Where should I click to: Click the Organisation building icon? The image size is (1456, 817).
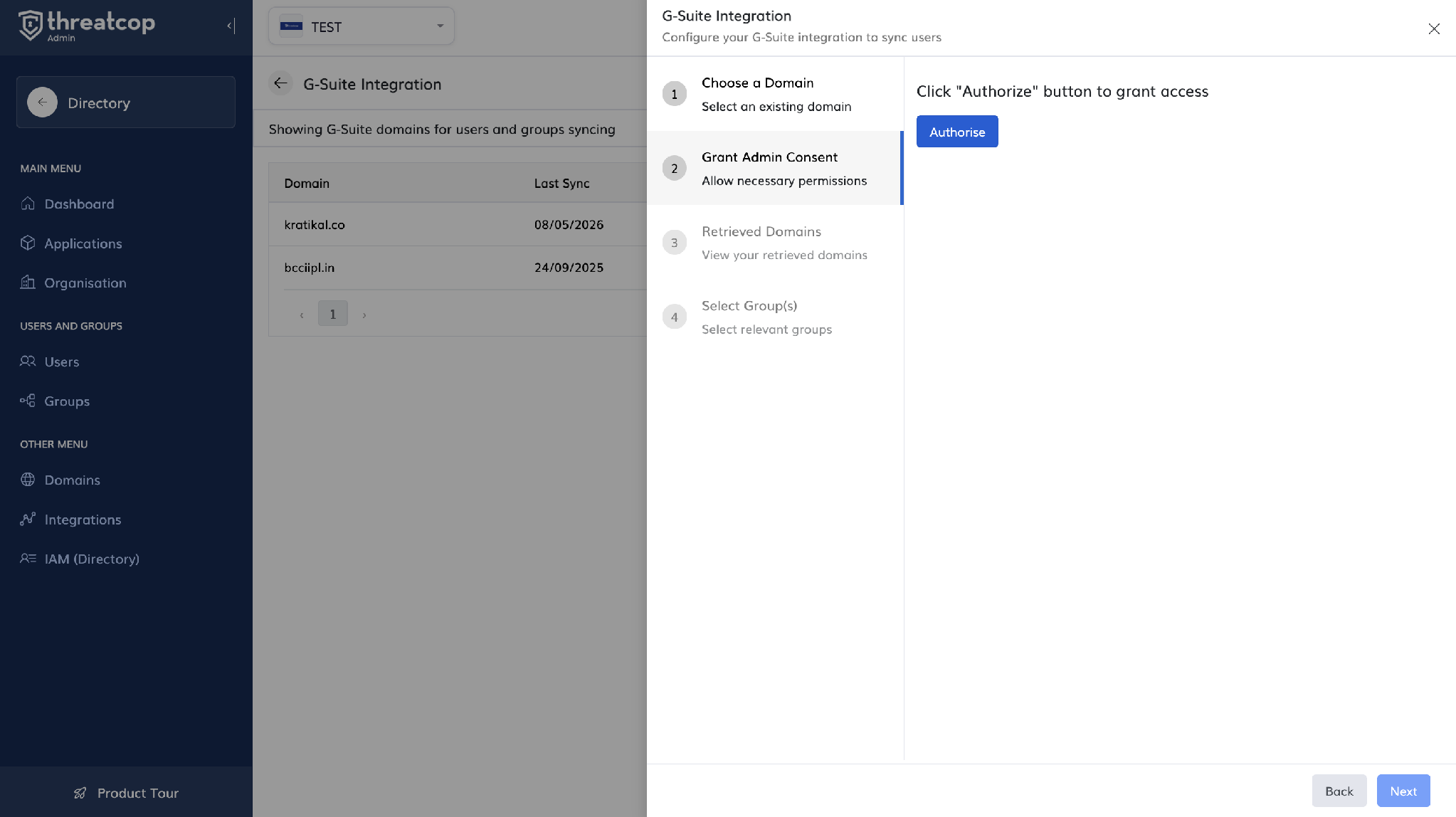click(28, 283)
